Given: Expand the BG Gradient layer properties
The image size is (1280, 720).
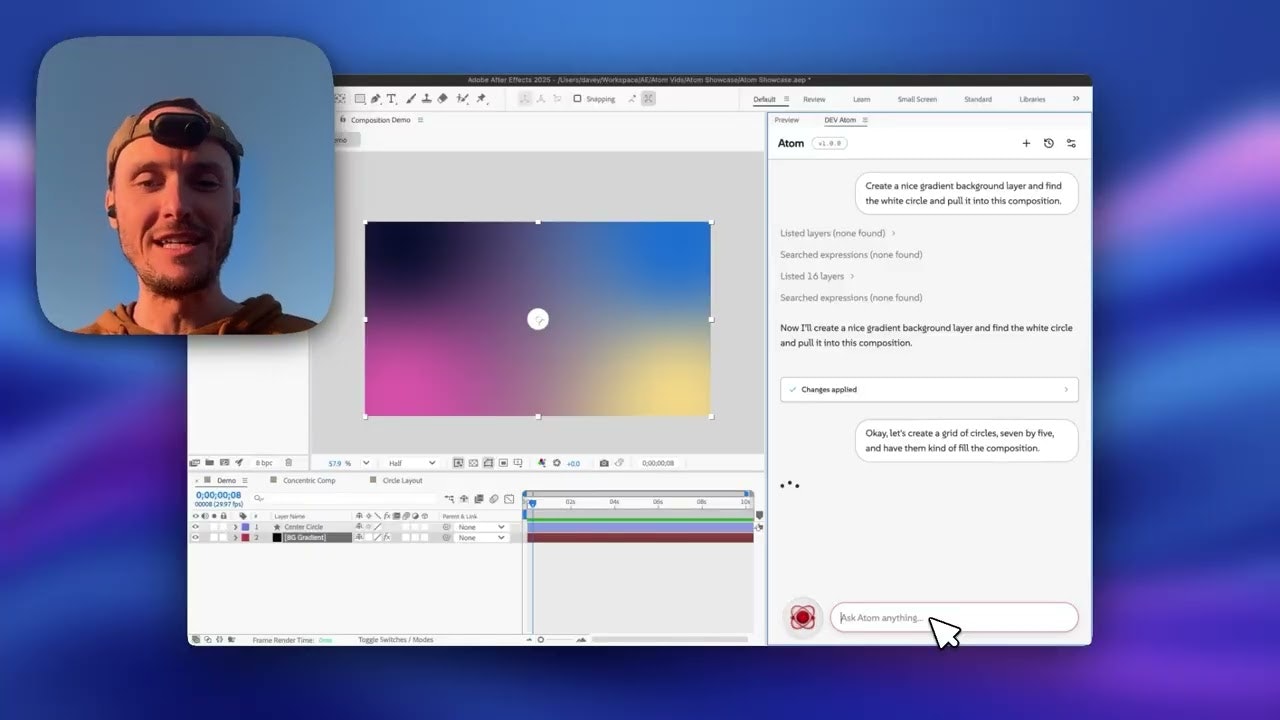Looking at the screenshot, I should [236, 538].
